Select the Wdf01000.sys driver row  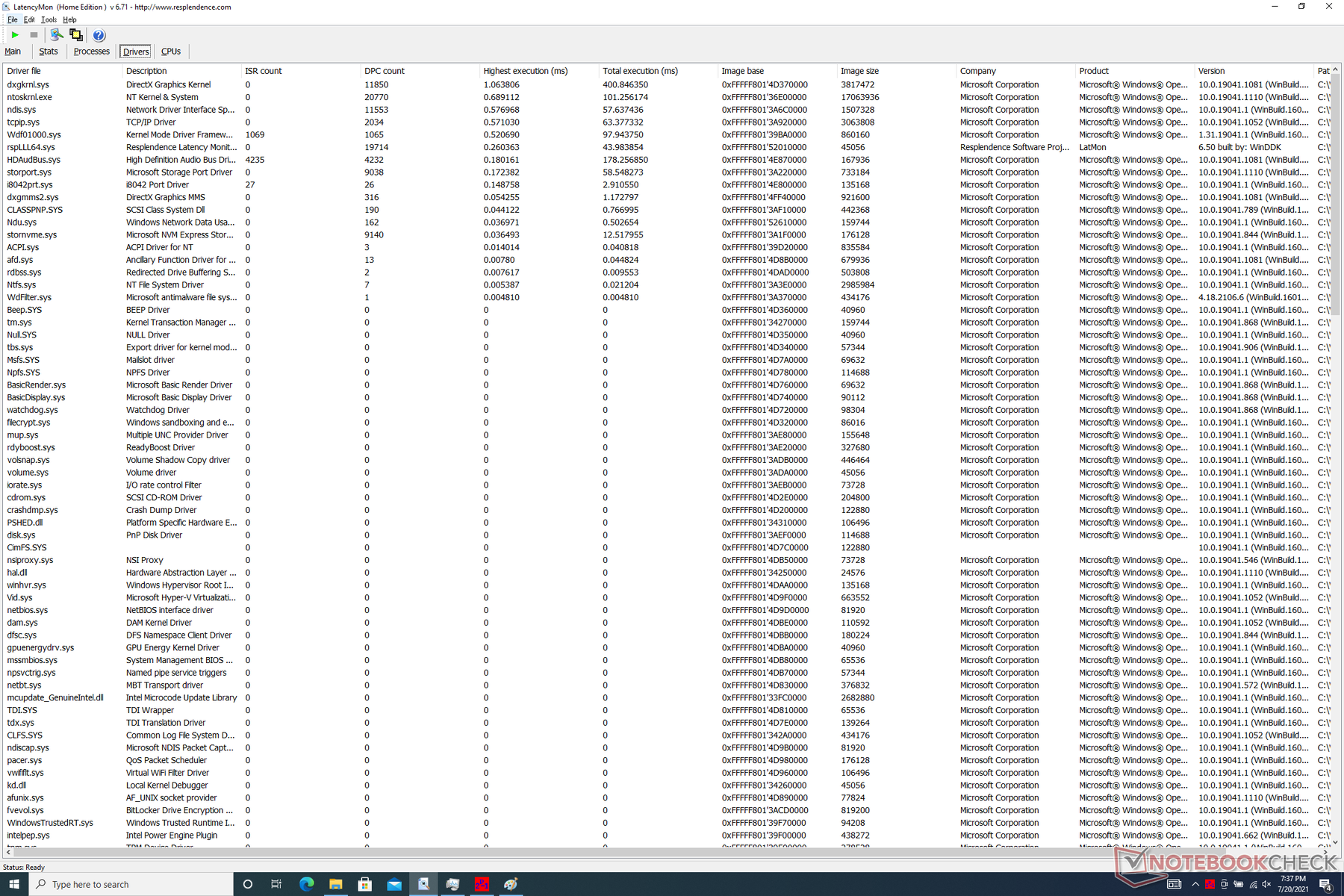pos(666,134)
